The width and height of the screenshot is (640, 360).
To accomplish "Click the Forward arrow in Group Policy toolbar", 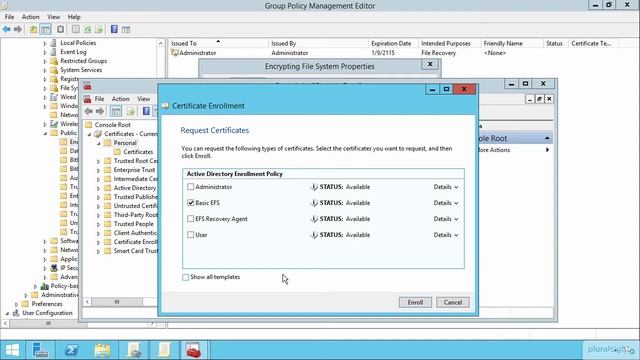I will pos(18,29).
